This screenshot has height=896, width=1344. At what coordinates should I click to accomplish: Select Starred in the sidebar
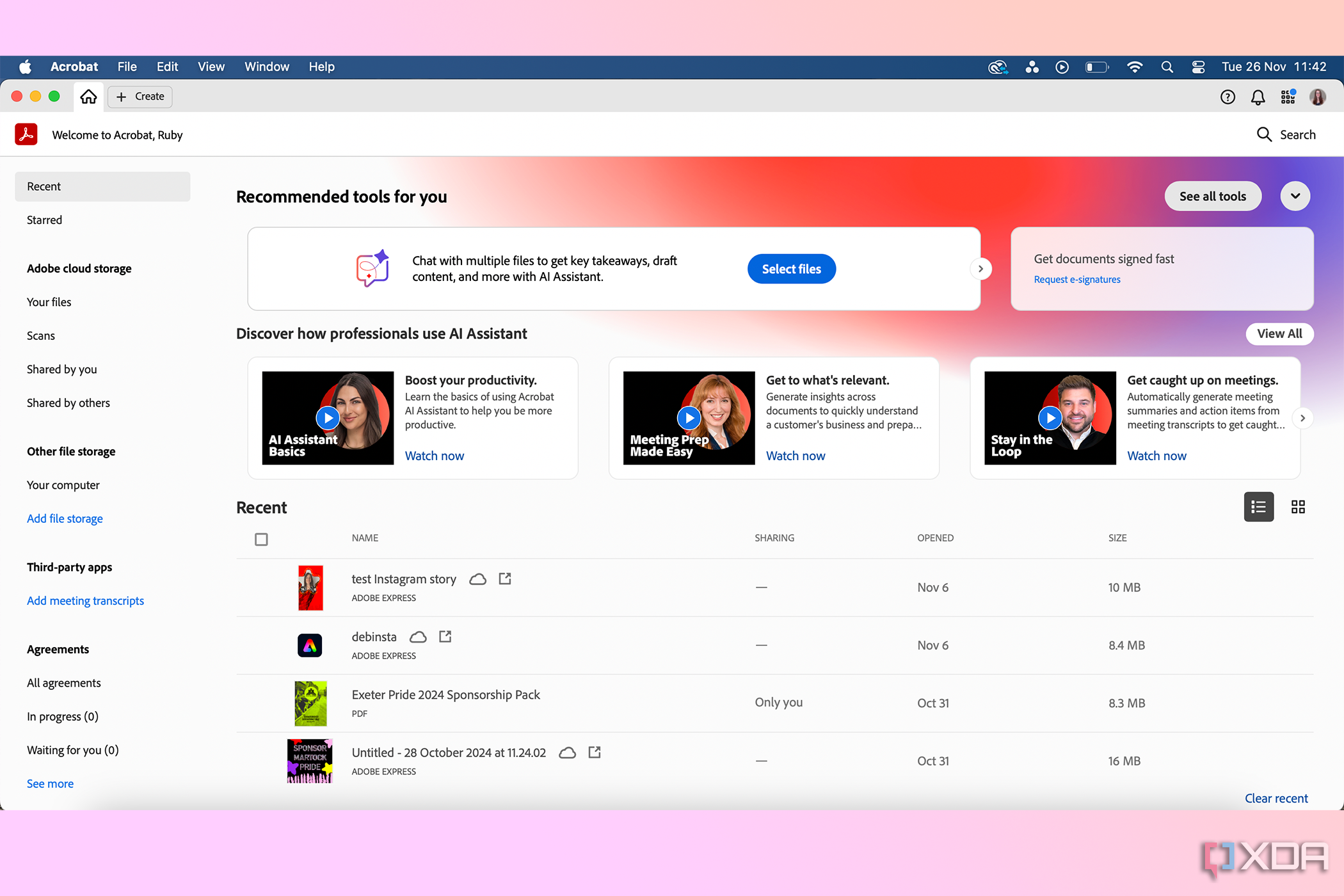[44, 220]
